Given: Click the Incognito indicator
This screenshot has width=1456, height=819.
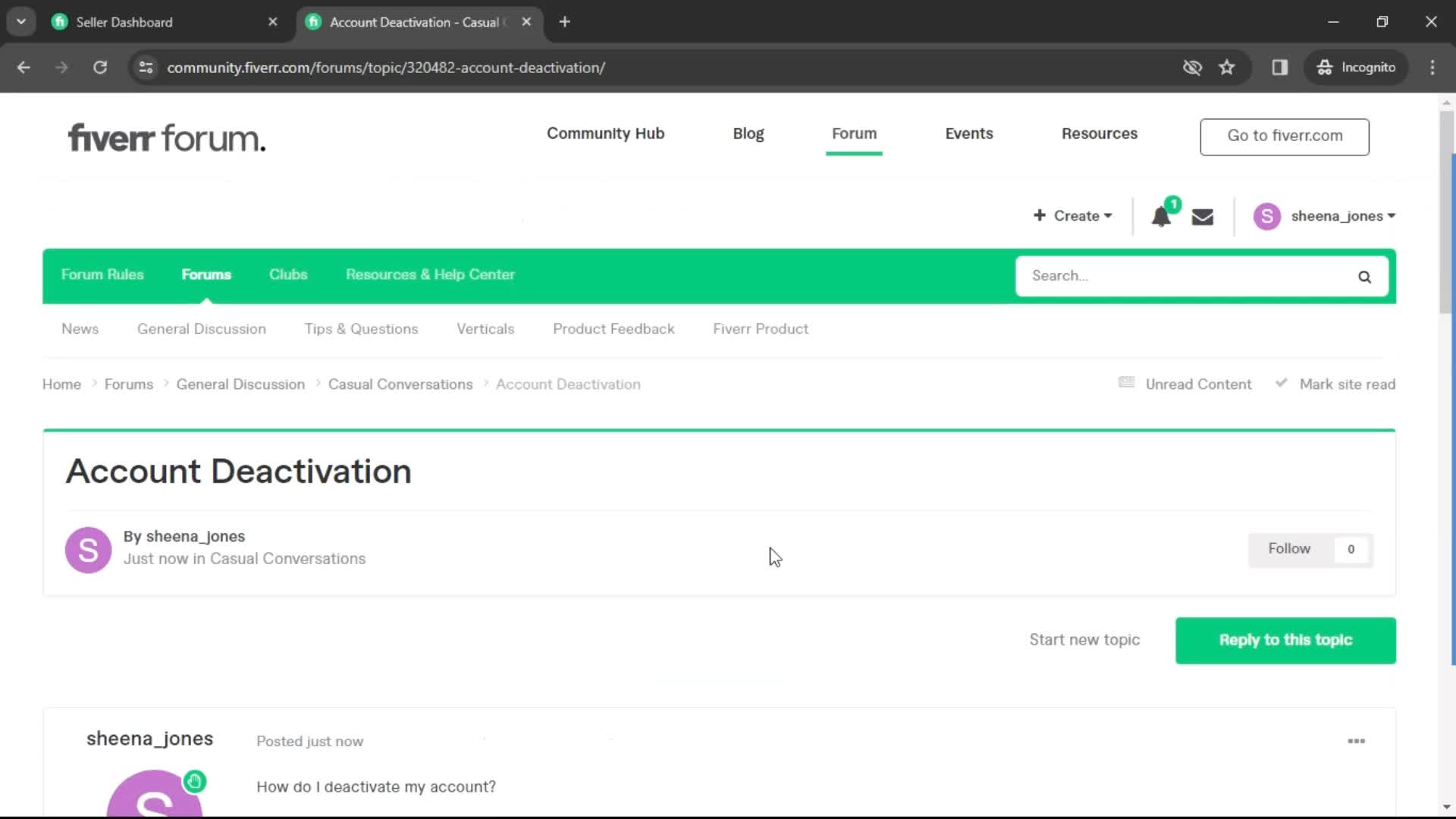Looking at the screenshot, I should [1356, 67].
